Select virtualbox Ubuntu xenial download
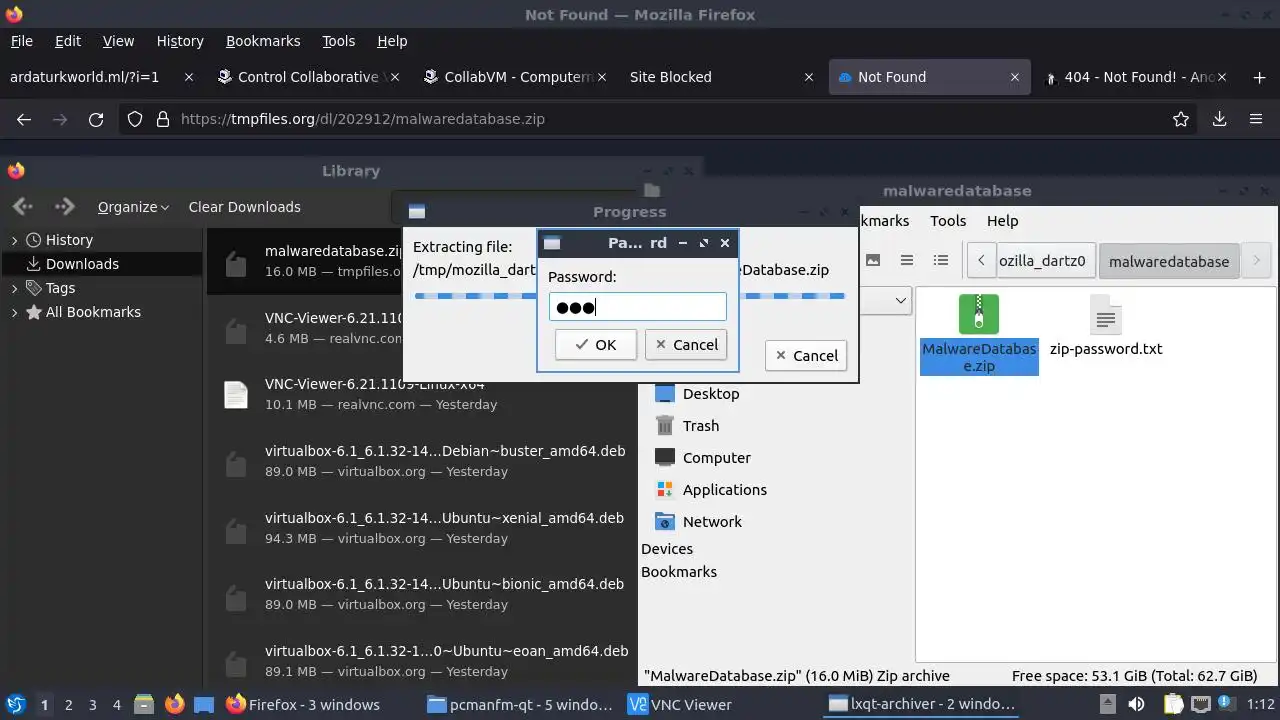1280x720 pixels. [422, 528]
